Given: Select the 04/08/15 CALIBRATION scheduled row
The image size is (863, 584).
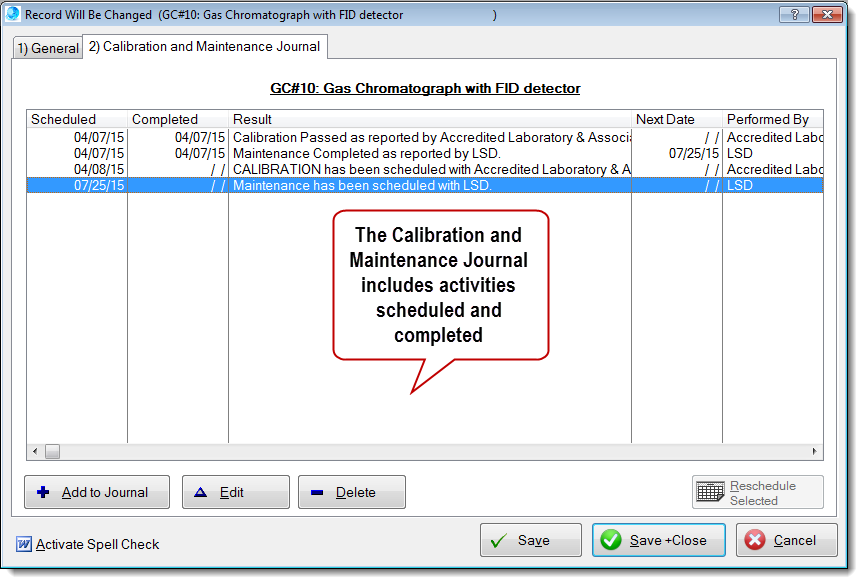Looking at the screenshot, I should click(x=430, y=169).
